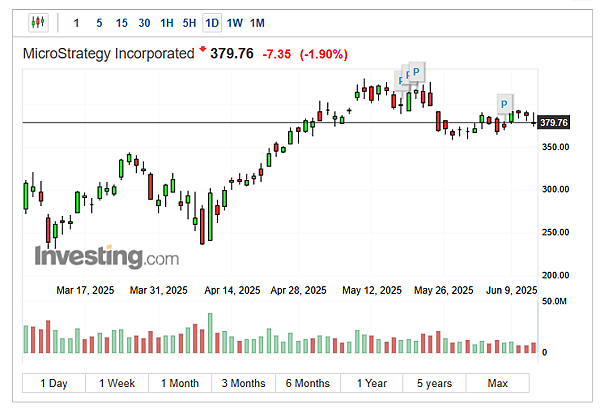Image resolution: width=600 pixels, height=413 pixels.
Task: Click the 300.00 price axis label
Action: coord(556,189)
